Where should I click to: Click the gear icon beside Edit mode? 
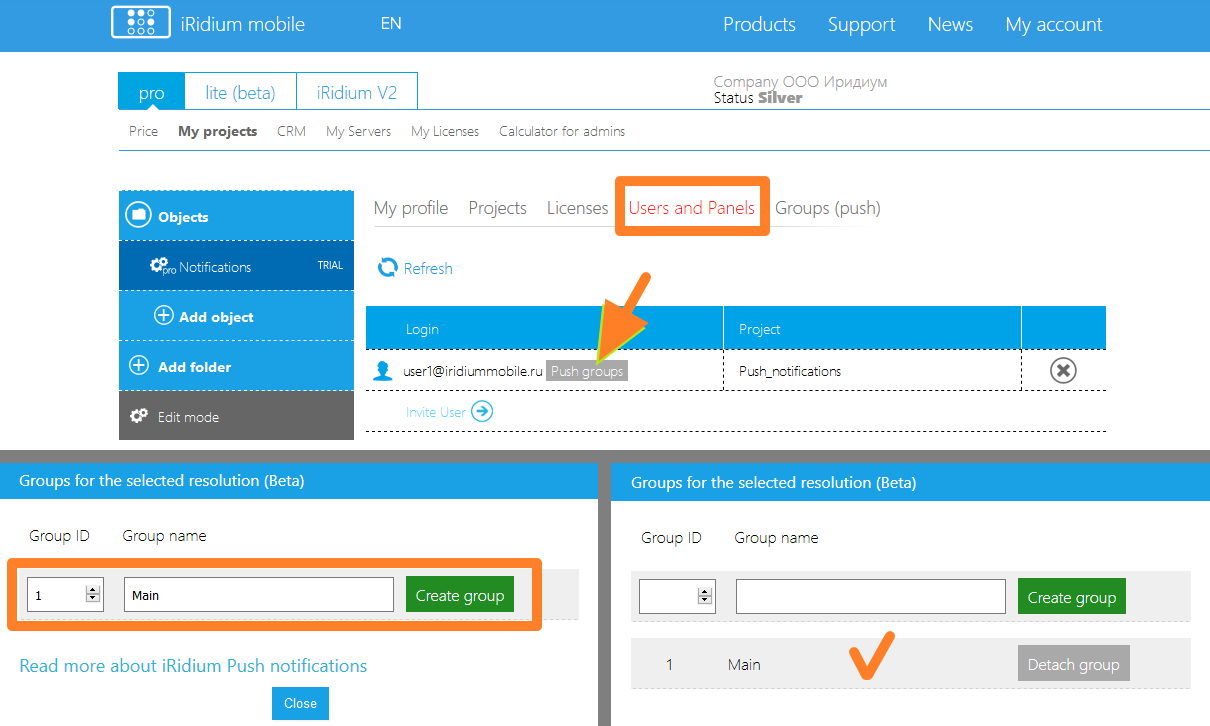pos(139,416)
